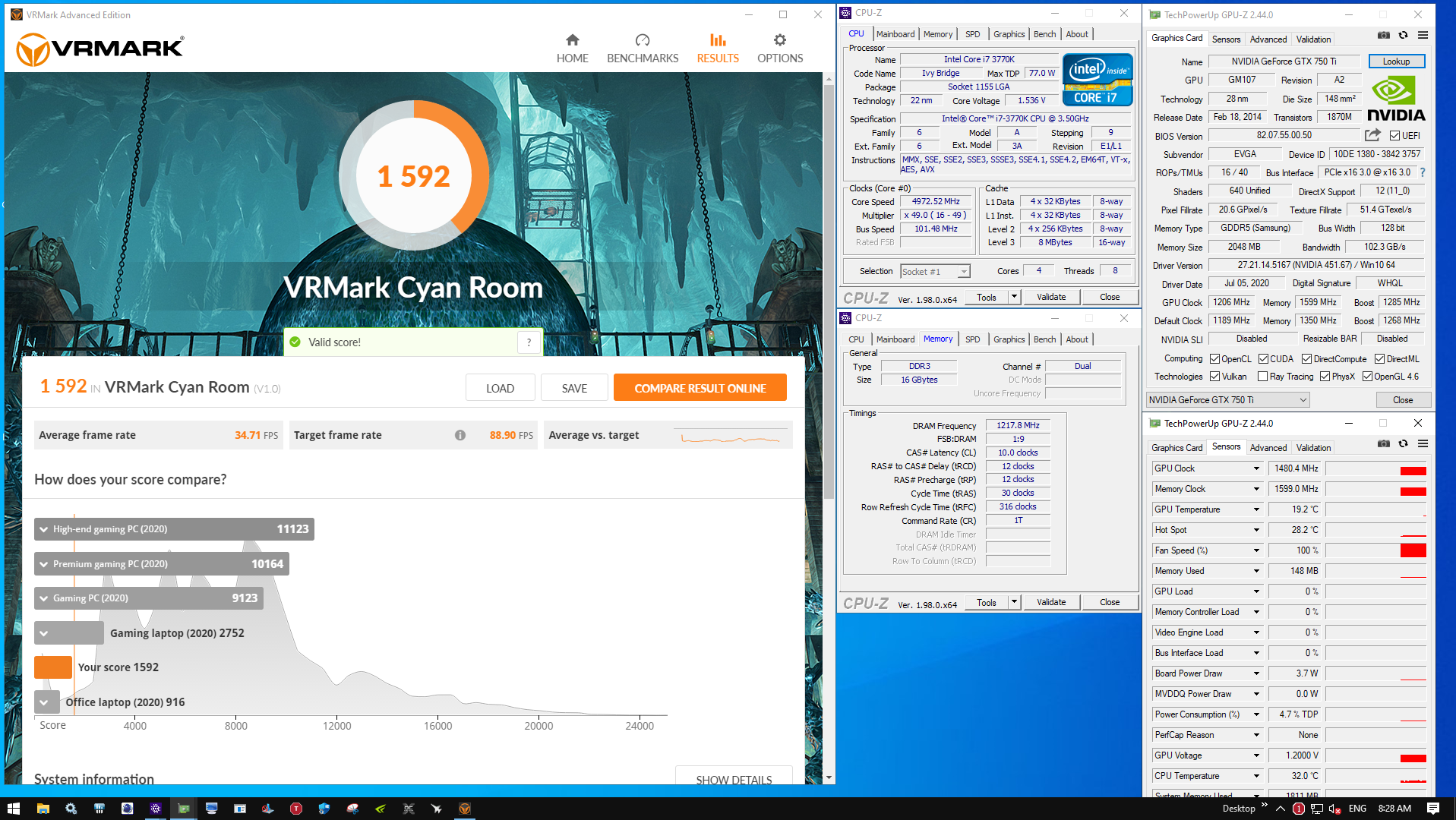This screenshot has width=1456, height=820.
Task: Expand the Office laptop (2020) row
Action: click(46, 702)
